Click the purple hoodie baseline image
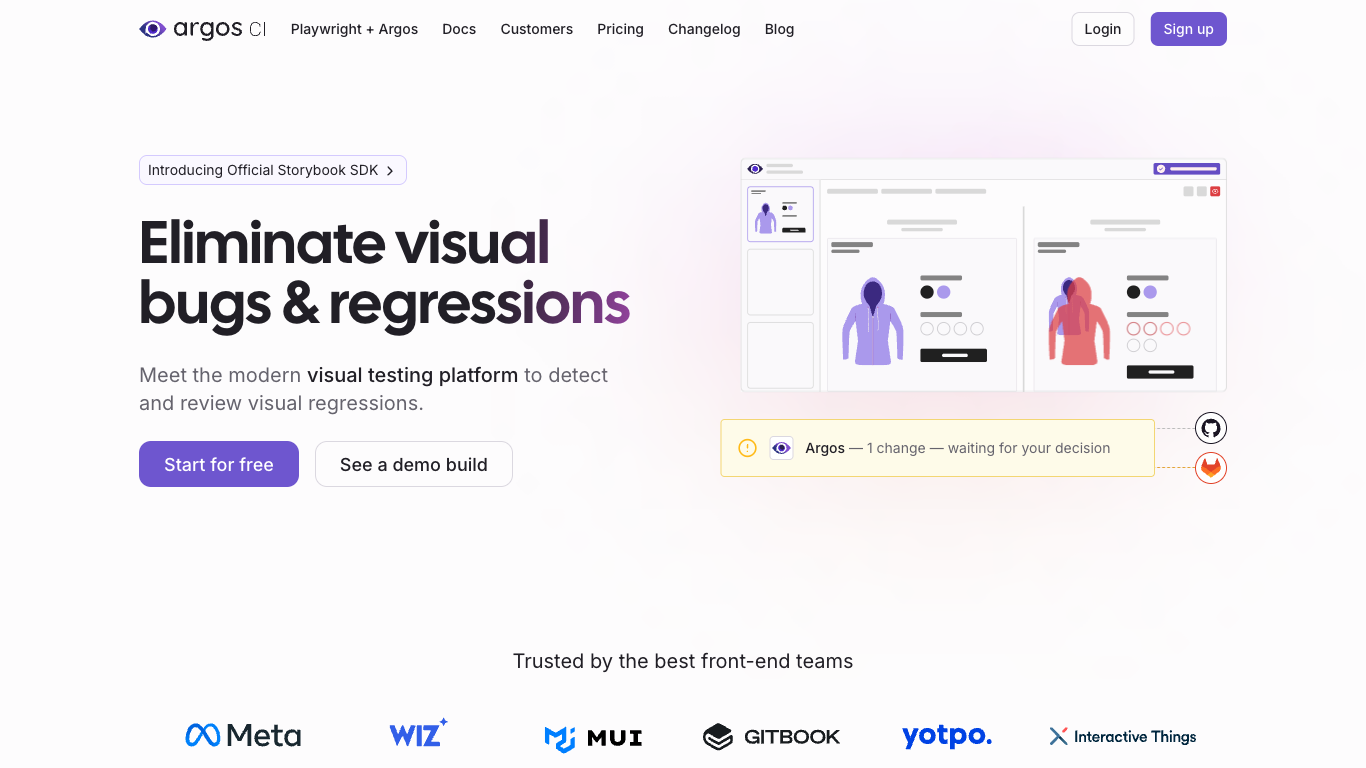1366x768 pixels. (x=873, y=321)
